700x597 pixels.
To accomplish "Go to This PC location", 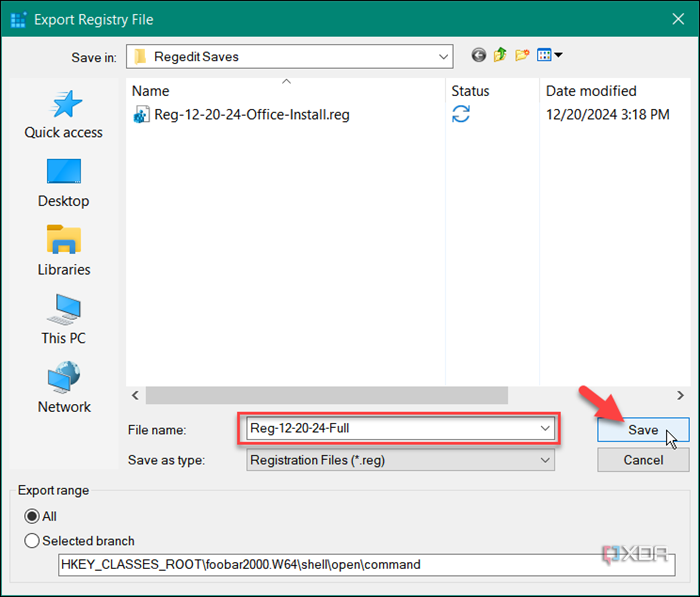I will [64, 320].
